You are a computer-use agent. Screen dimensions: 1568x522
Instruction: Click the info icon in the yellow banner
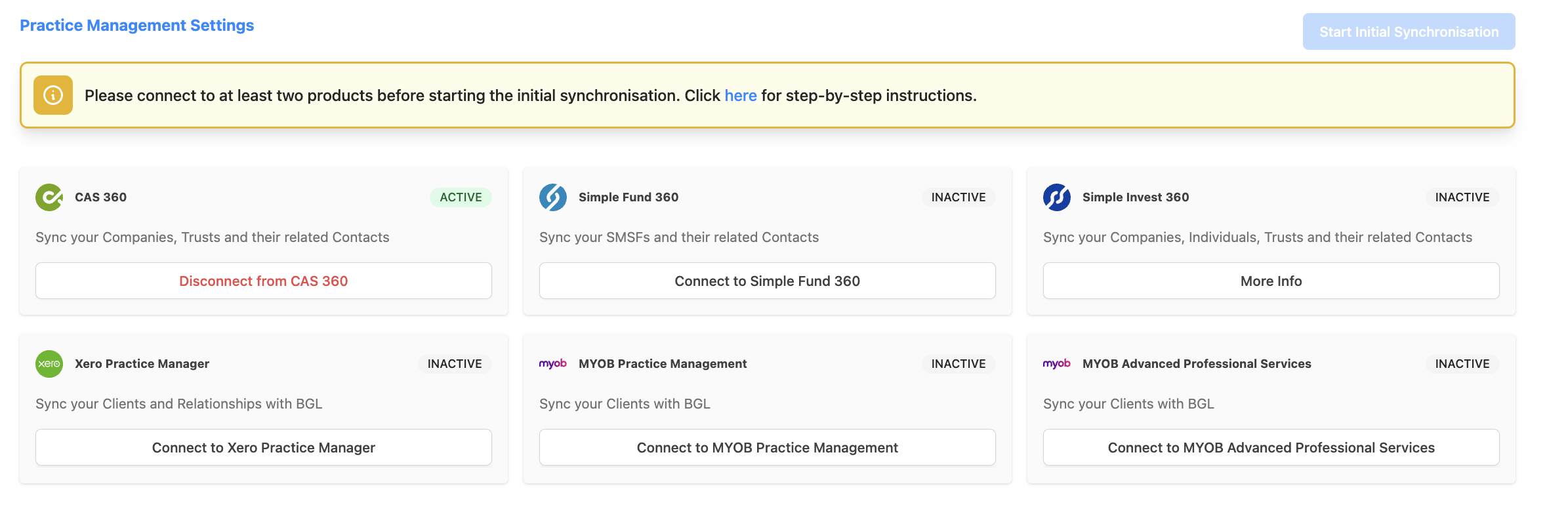pyautogui.click(x=53, y=95)
